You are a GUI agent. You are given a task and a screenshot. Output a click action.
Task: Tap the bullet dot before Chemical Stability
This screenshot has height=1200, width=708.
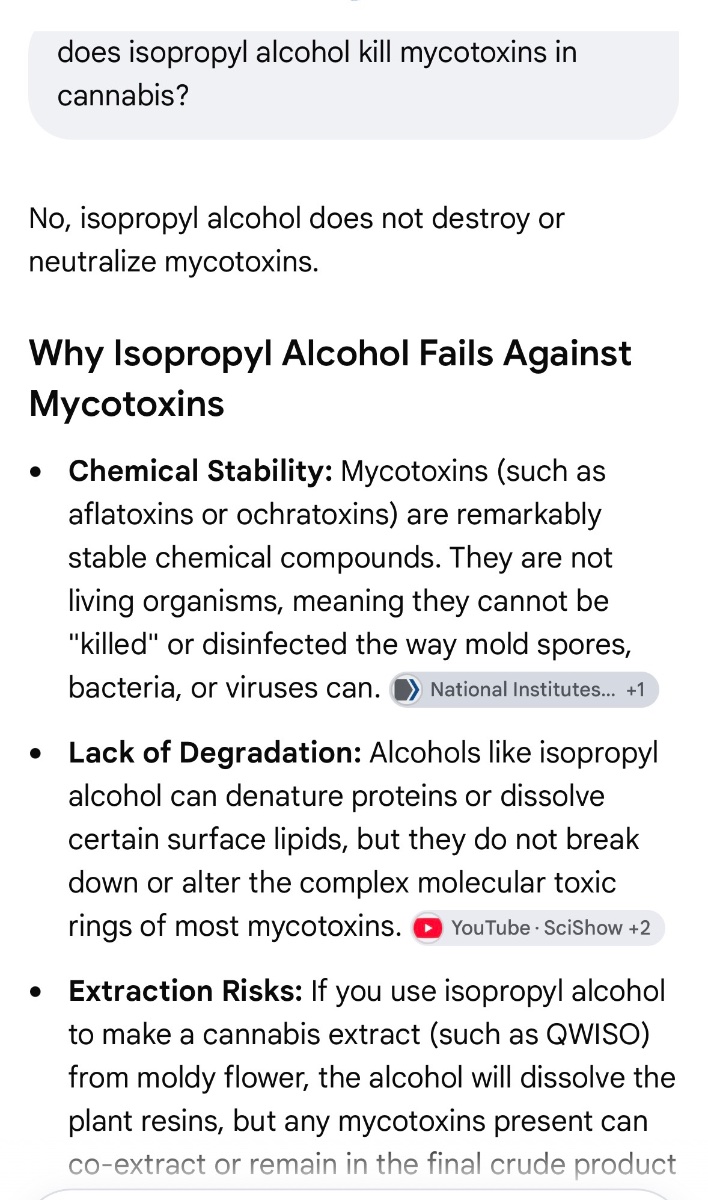tap(37, 474)
